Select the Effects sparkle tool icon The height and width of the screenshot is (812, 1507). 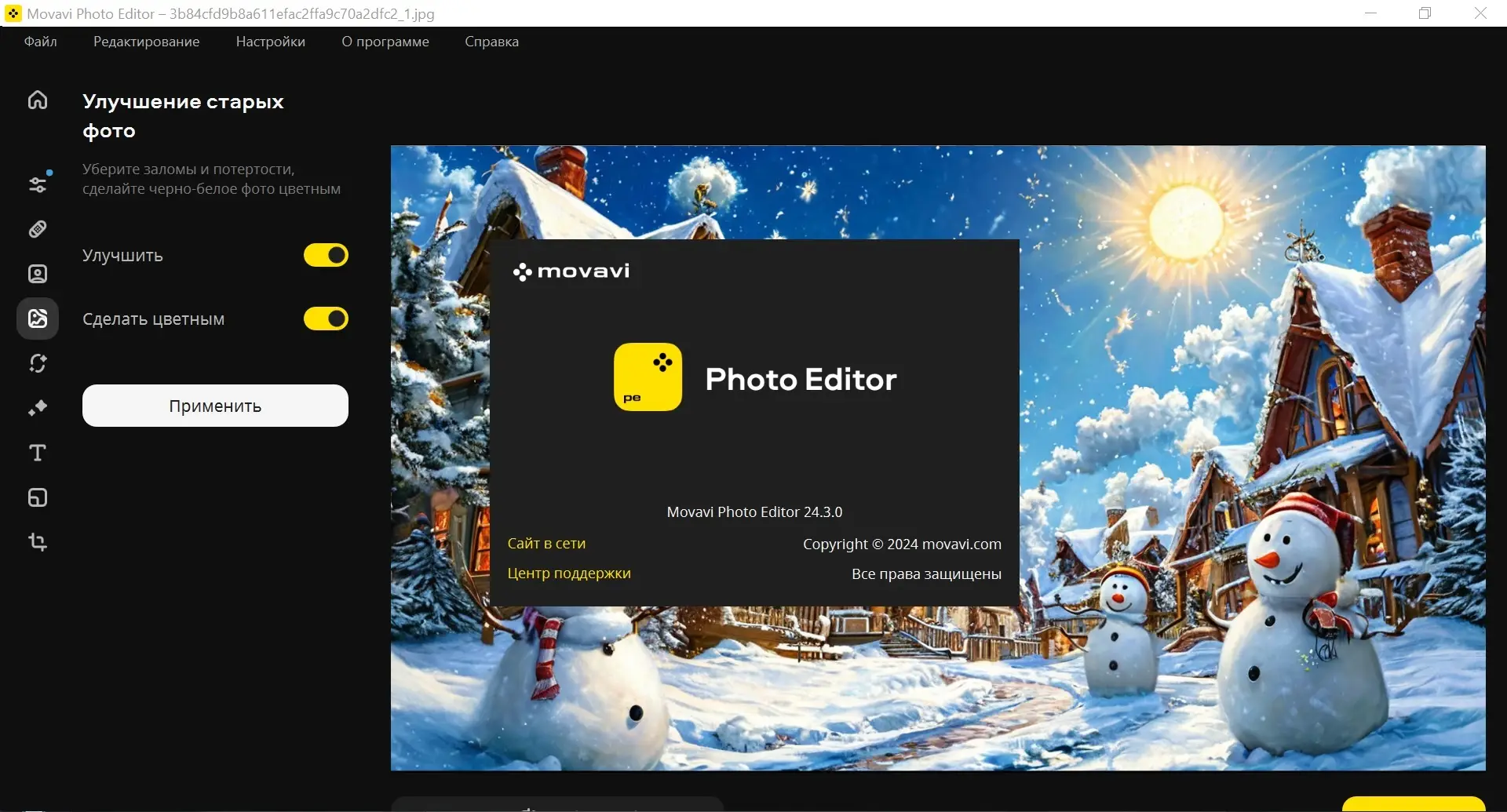38,408
